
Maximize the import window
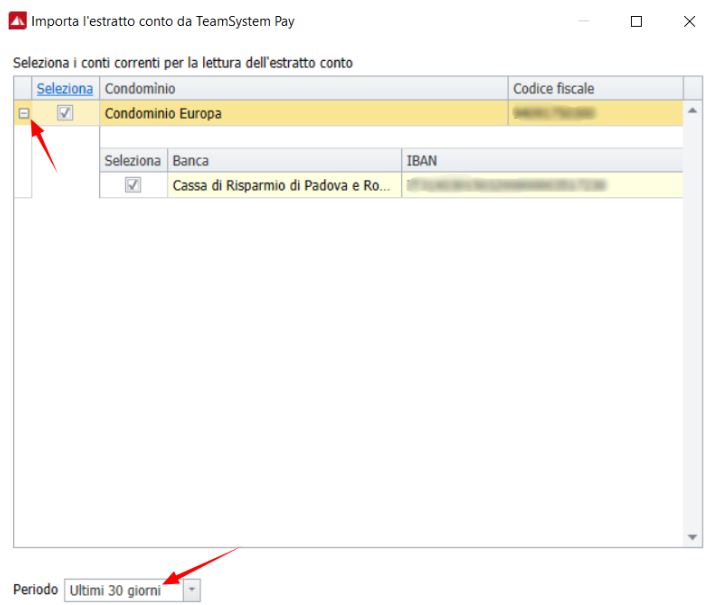(x=636, y=21)
